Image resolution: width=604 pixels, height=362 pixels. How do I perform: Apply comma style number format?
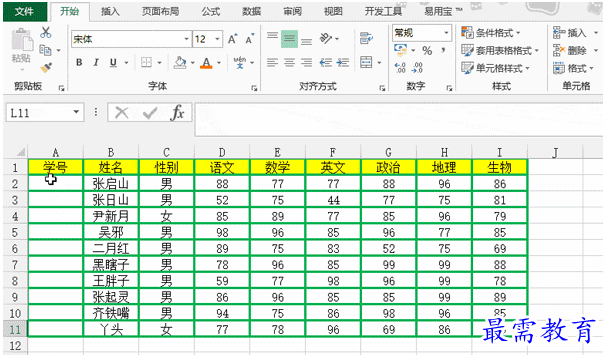pos(444,50)
